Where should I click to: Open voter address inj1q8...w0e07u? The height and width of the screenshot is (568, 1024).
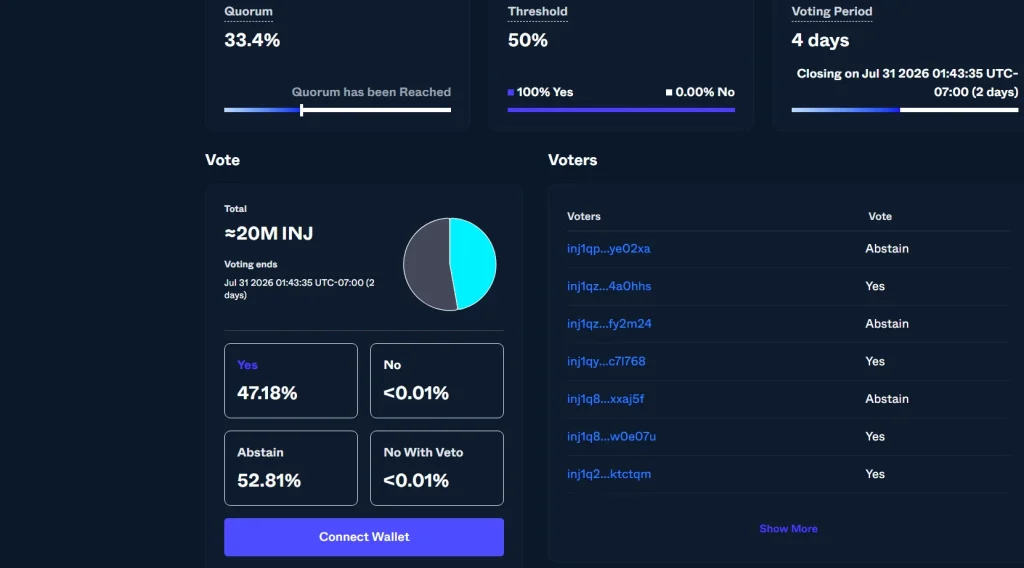click(x=611, y=436)
